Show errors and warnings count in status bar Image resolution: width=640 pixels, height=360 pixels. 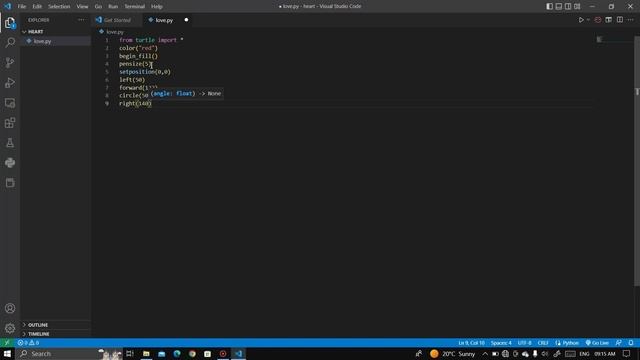pyautogui.click(x=28, y=343)
